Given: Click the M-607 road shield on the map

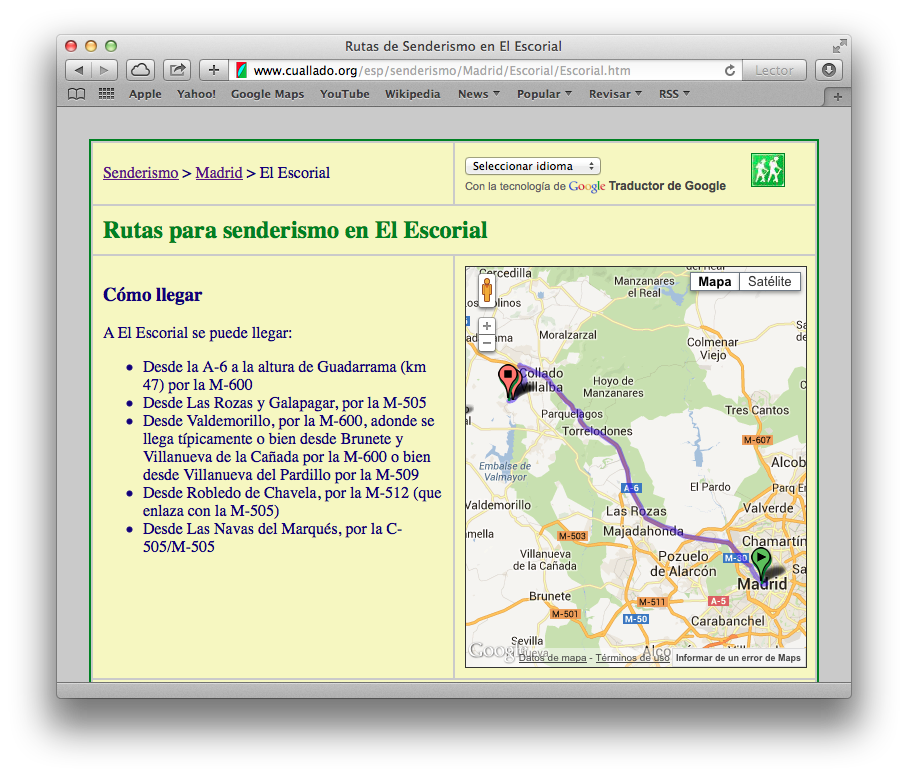Looking at the screenshot, I should (757, 440).
